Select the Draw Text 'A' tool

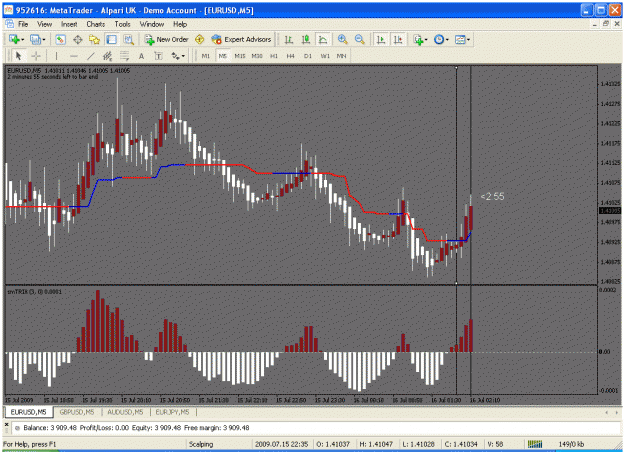pyautogui.click(x=141, y=56)
